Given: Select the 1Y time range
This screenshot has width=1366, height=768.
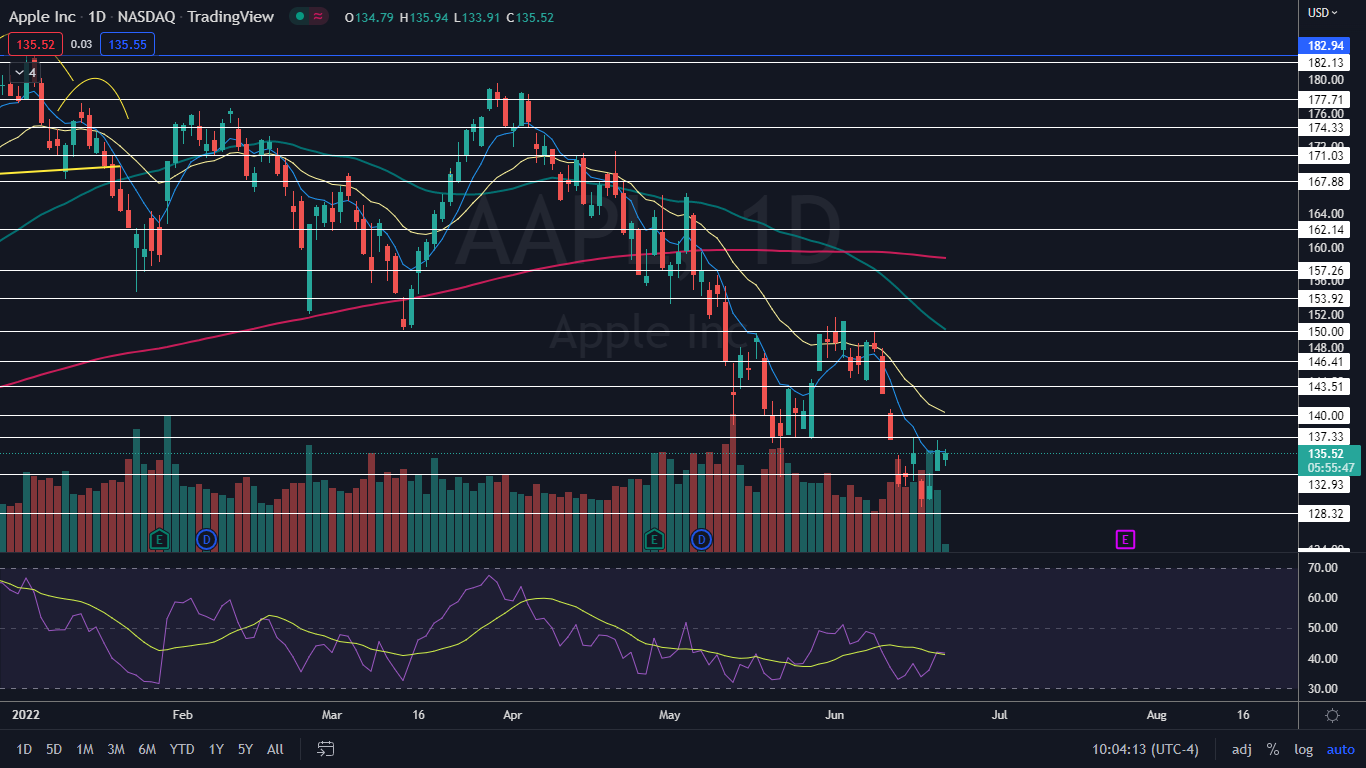Looking at the screenshot, I should (216, 749).
